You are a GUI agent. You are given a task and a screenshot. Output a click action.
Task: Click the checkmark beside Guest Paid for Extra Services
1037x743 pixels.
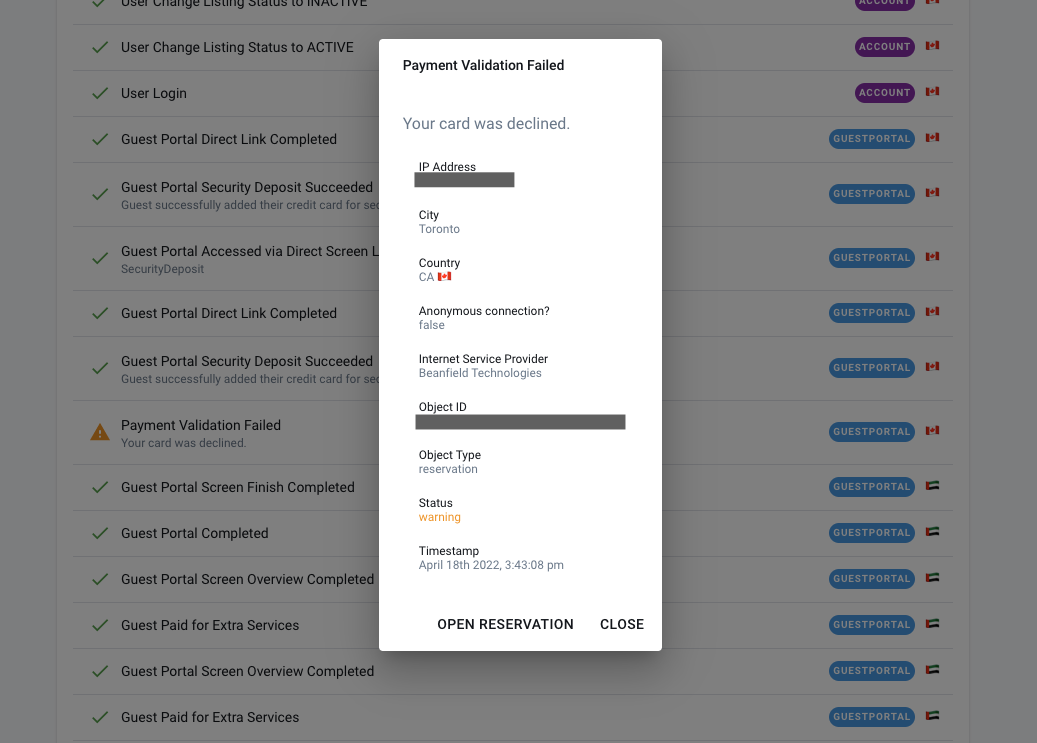coord(99,625)
